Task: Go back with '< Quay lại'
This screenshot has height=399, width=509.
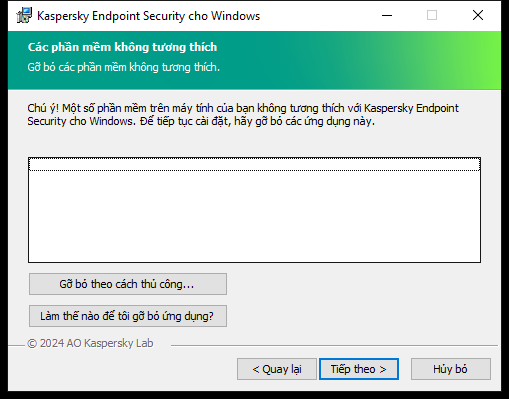Action: [x=277, y=369]
